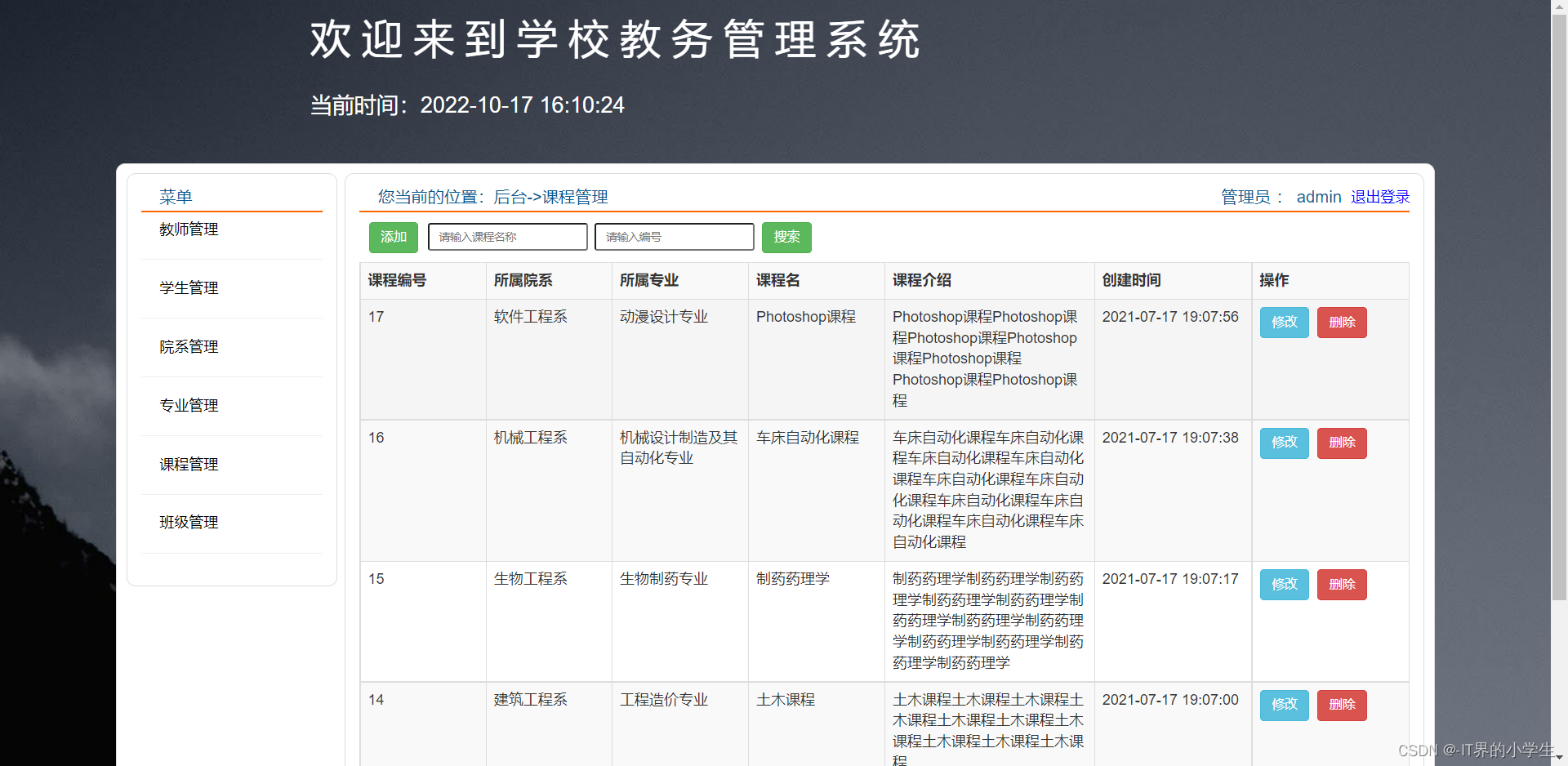Click 修改 for course 17
The width and height of the screenshot is (1568, 766).
1285,323
